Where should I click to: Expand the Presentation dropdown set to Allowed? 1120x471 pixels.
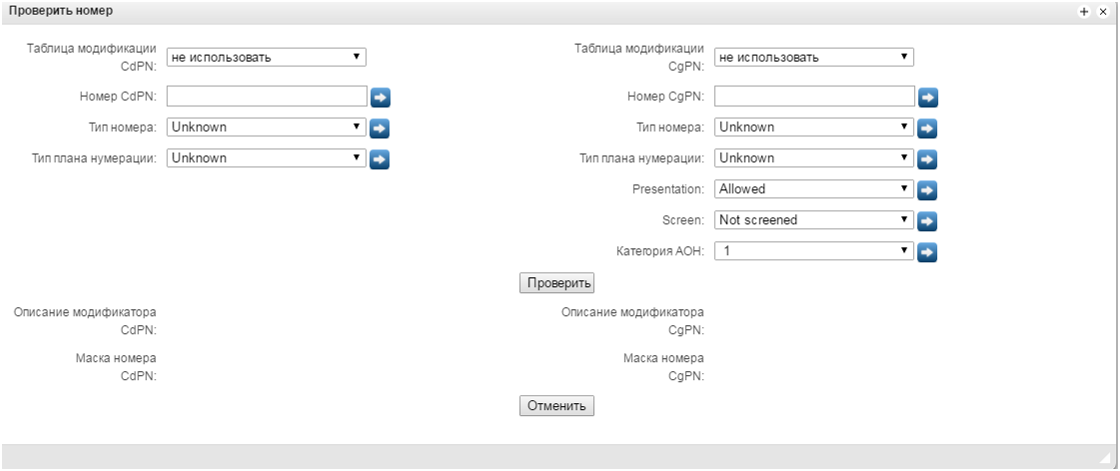(814, 189)
